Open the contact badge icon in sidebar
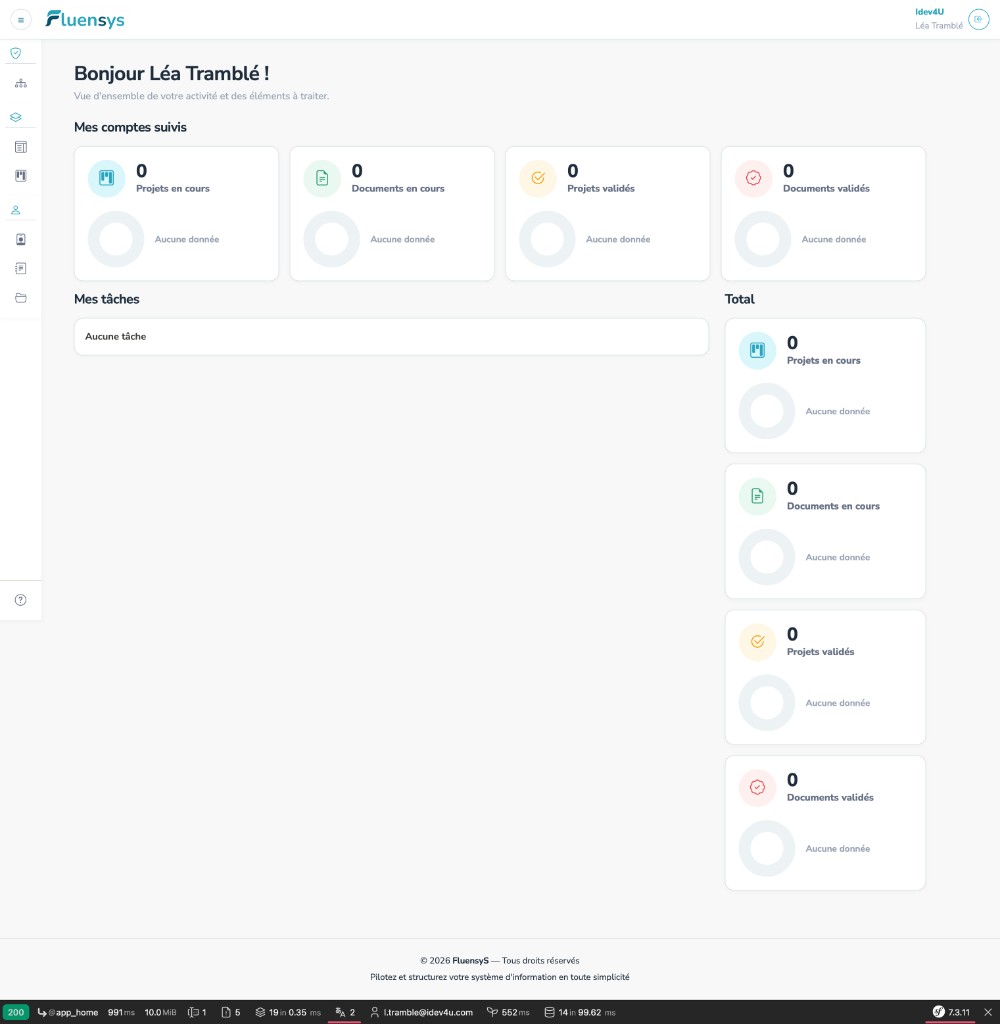Viewport: 1000px width, 1024px height. (21, 240)
